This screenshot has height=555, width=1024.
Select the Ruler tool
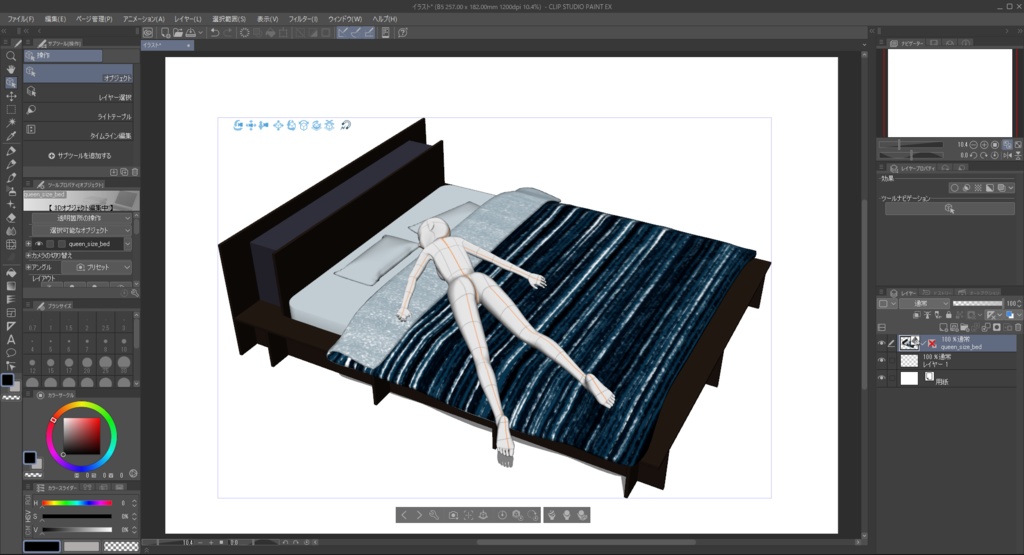pos(11,326)
